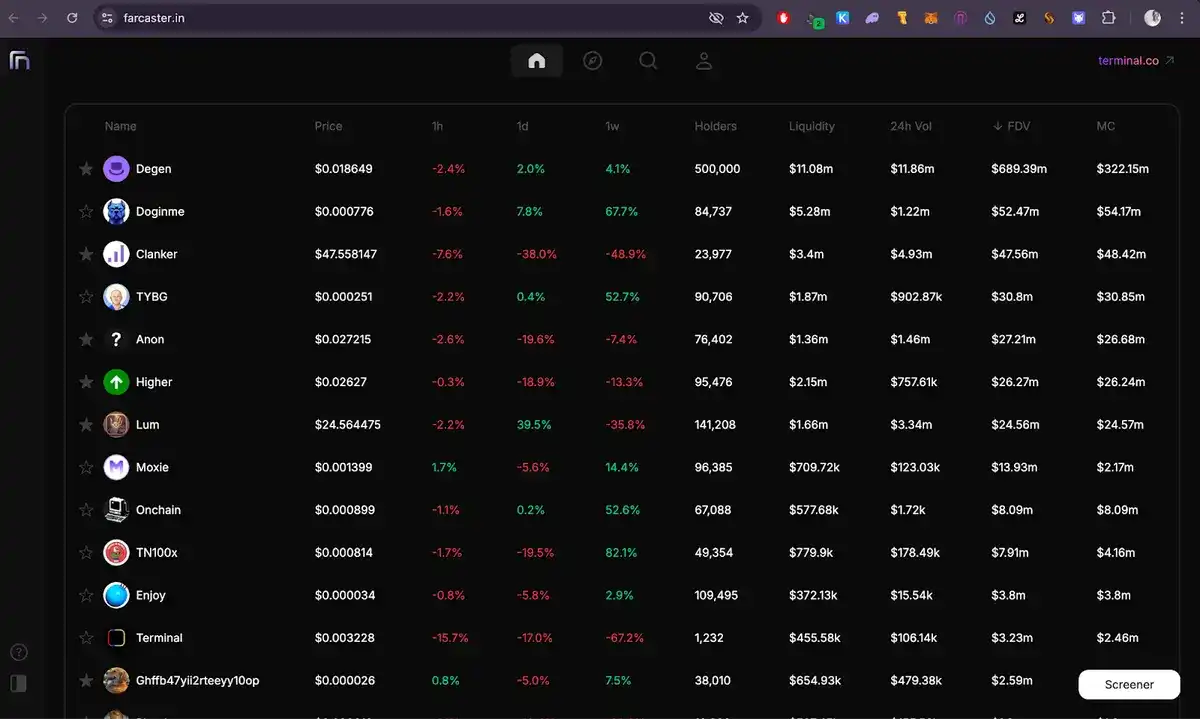This screenshot has width=1200, height=719.
Task: Bookmark this page with star icon
Action: (742, 18)
